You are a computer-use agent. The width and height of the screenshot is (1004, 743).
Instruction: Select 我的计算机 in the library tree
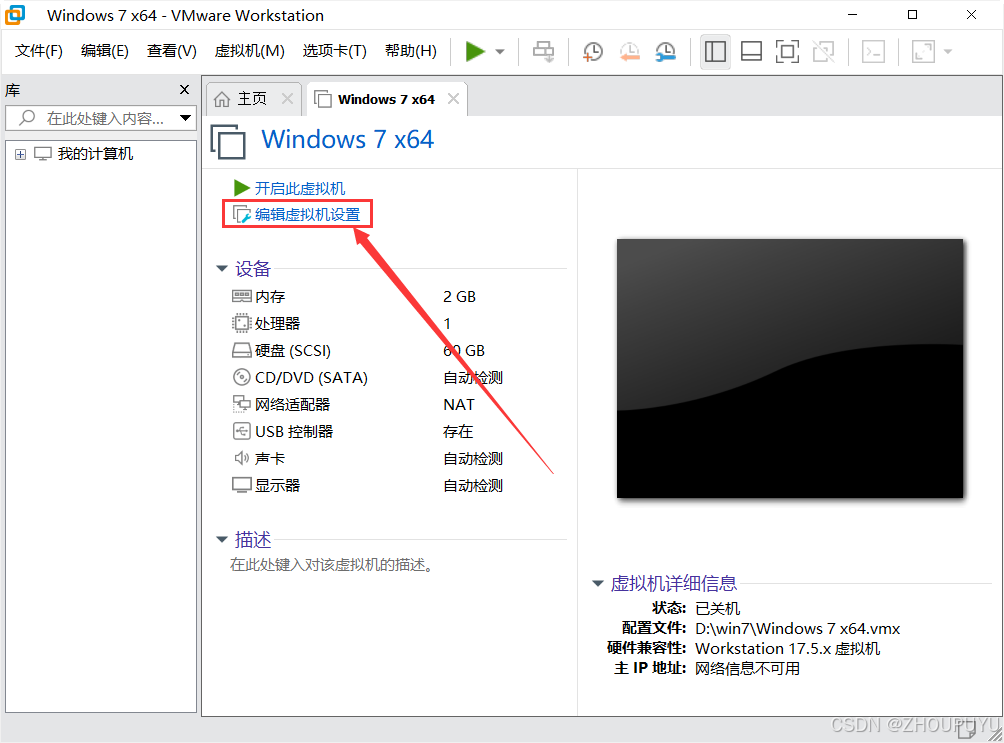click(95, 154)
